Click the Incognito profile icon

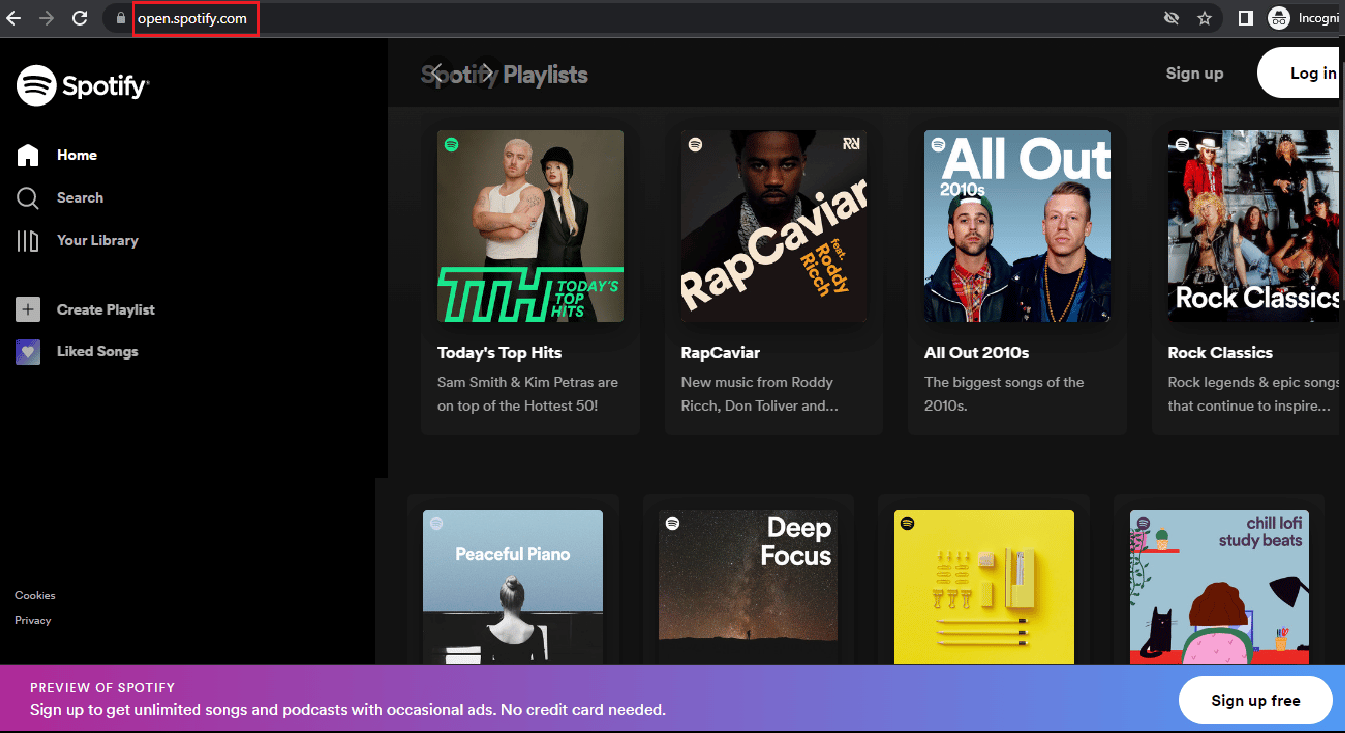point(1278,18)
